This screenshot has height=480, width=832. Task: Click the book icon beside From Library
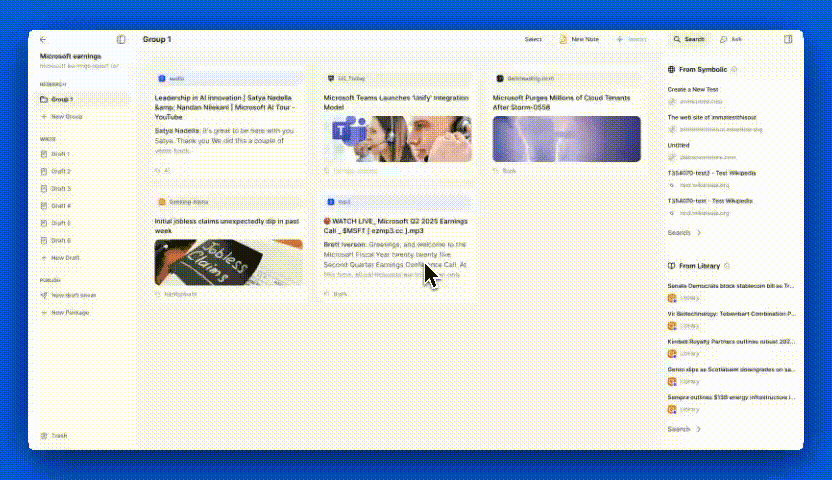coord(671,266)
